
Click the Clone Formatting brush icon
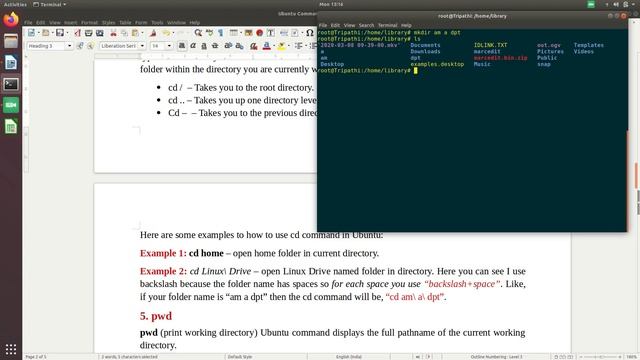coord(153,33)
